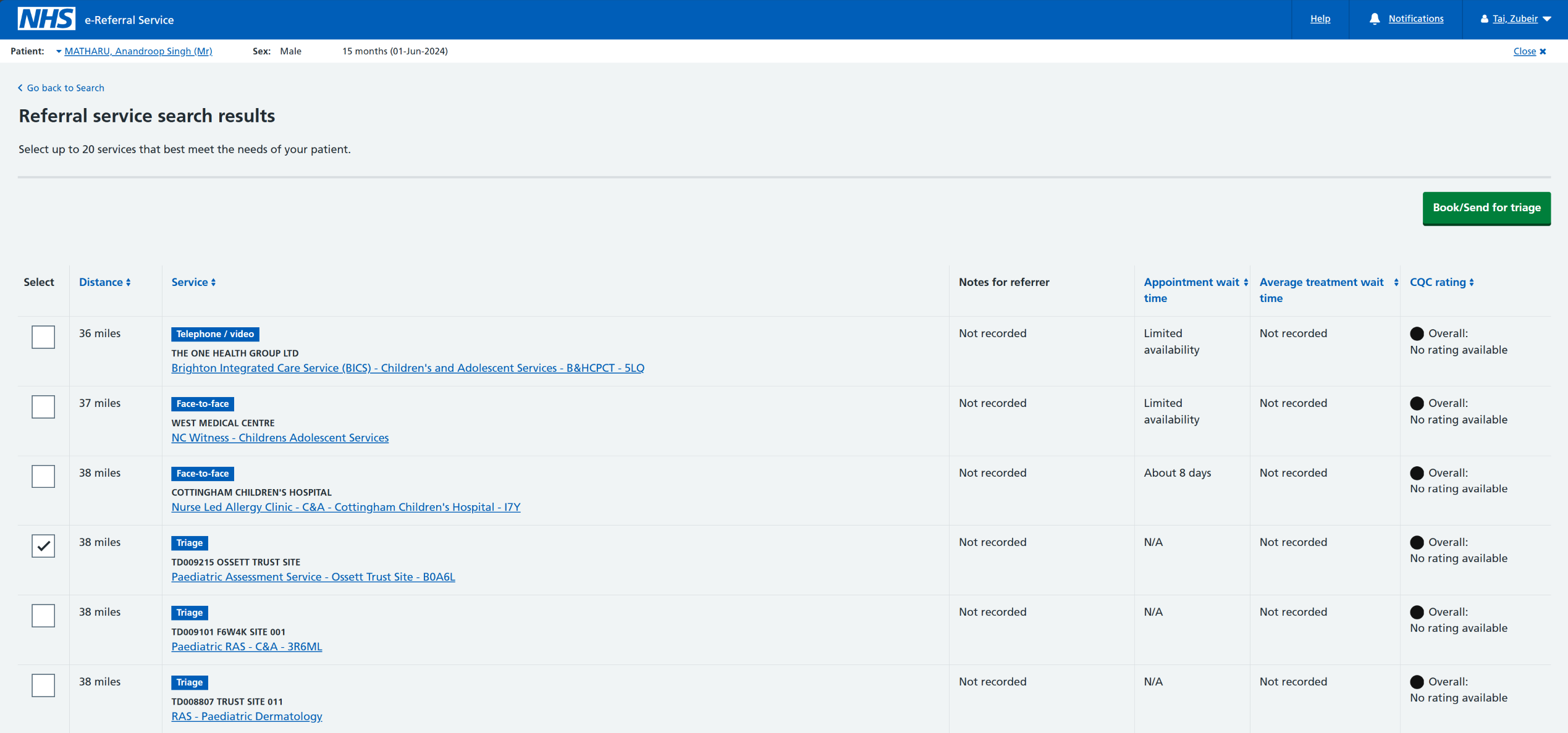Click the Telephone / video tag

tap(215, 334)
